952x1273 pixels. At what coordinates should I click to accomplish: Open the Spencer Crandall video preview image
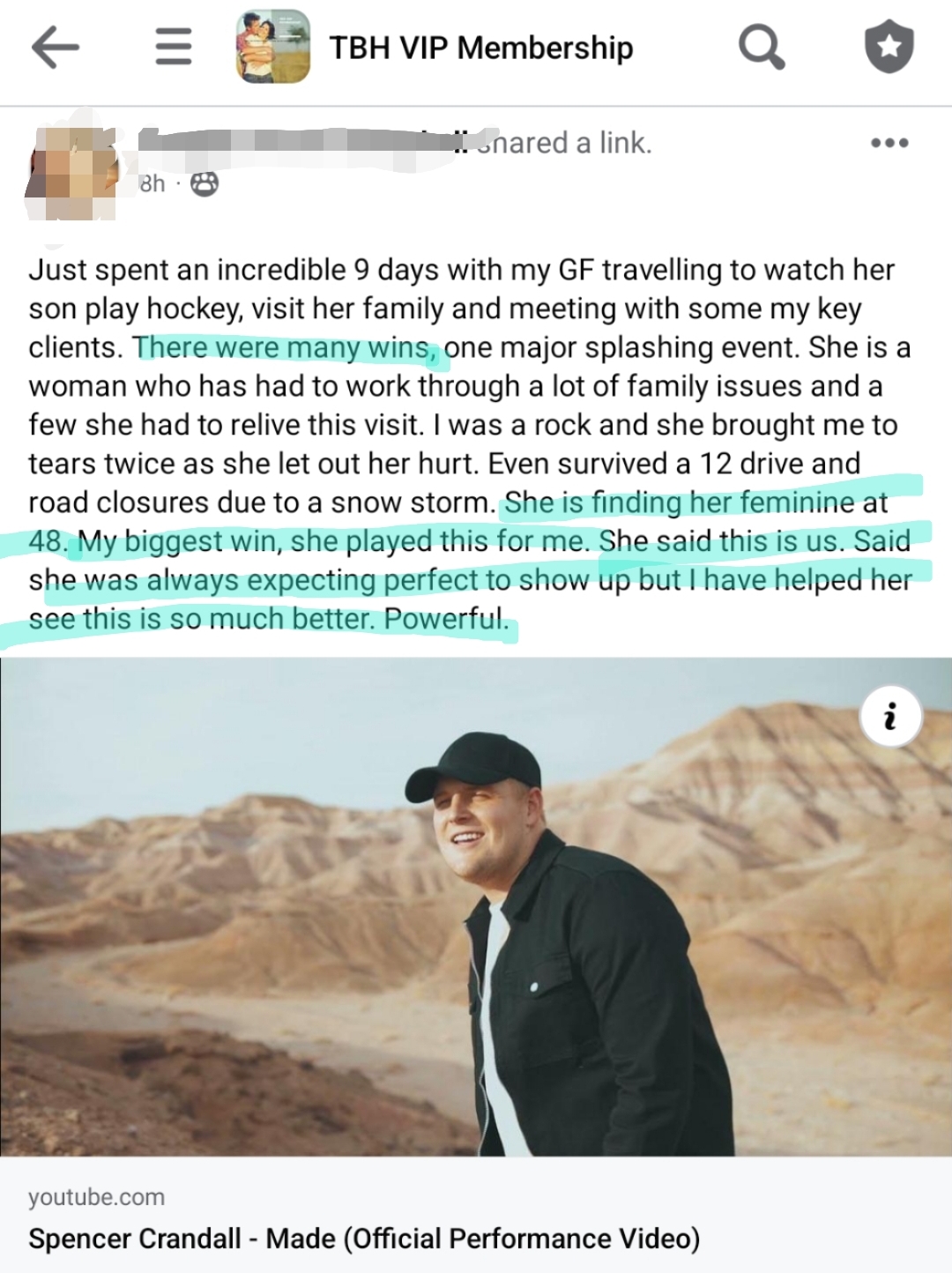coord(476,906)
